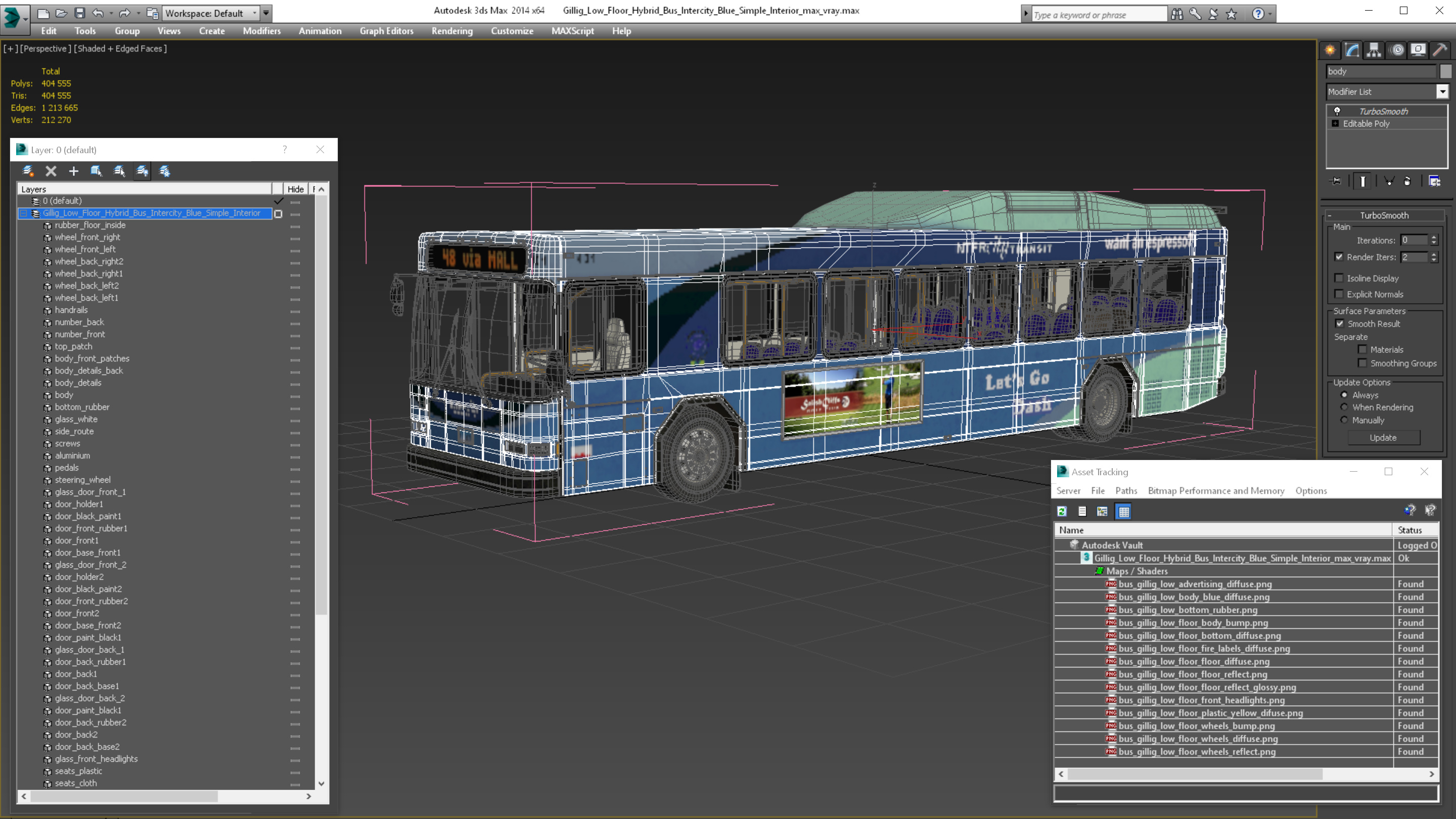The width and height of the screenshot is (1456, 819).
Task: Enable the Explicit Normals checkbox
Action: [x=1339, y=294]
